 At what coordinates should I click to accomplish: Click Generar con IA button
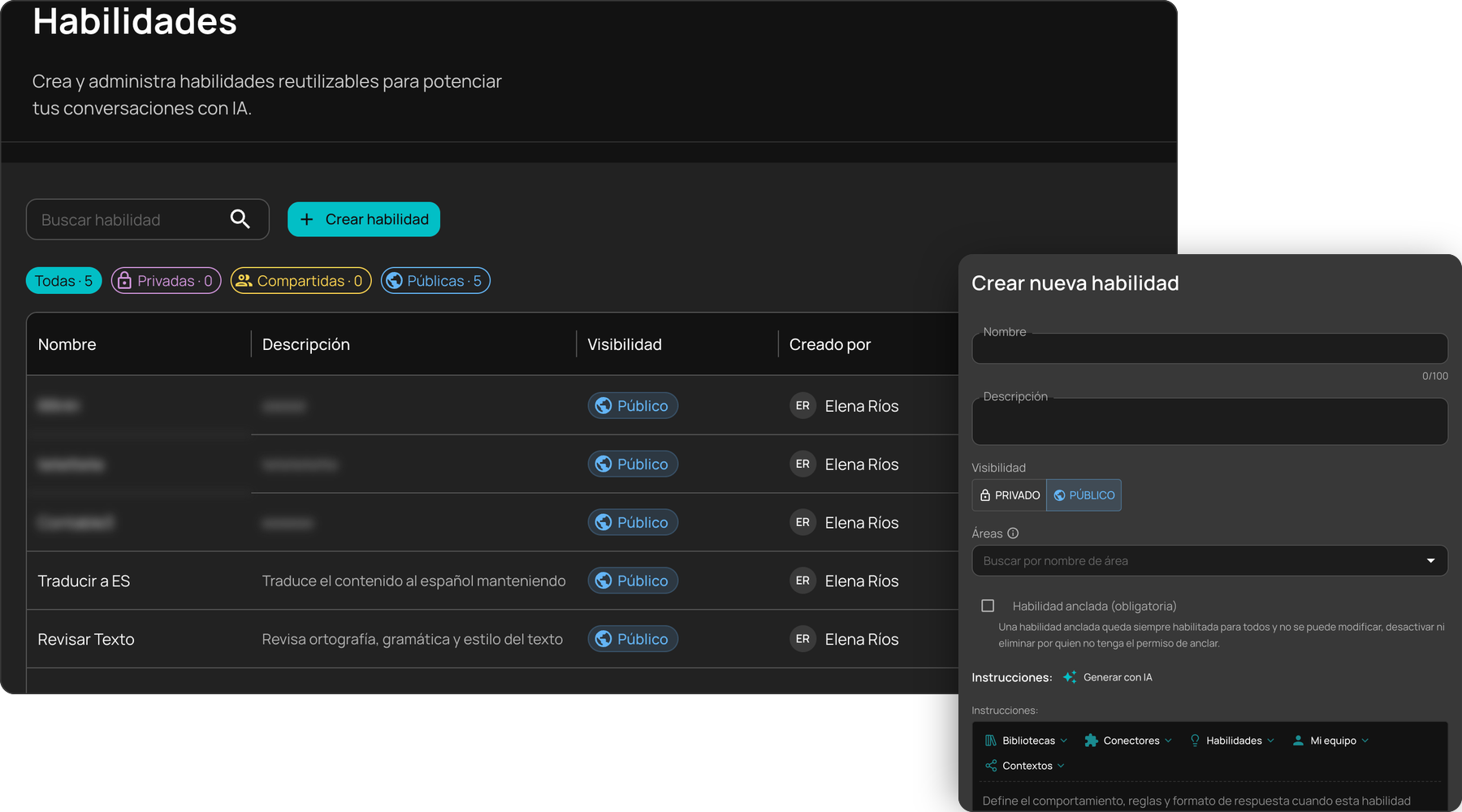tap(1108, 677)
